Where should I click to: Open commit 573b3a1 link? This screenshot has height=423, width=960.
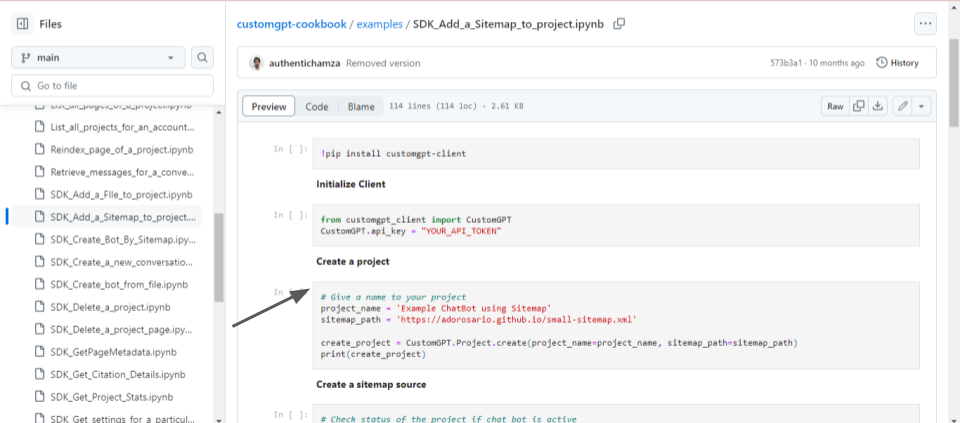coord(786,63)
